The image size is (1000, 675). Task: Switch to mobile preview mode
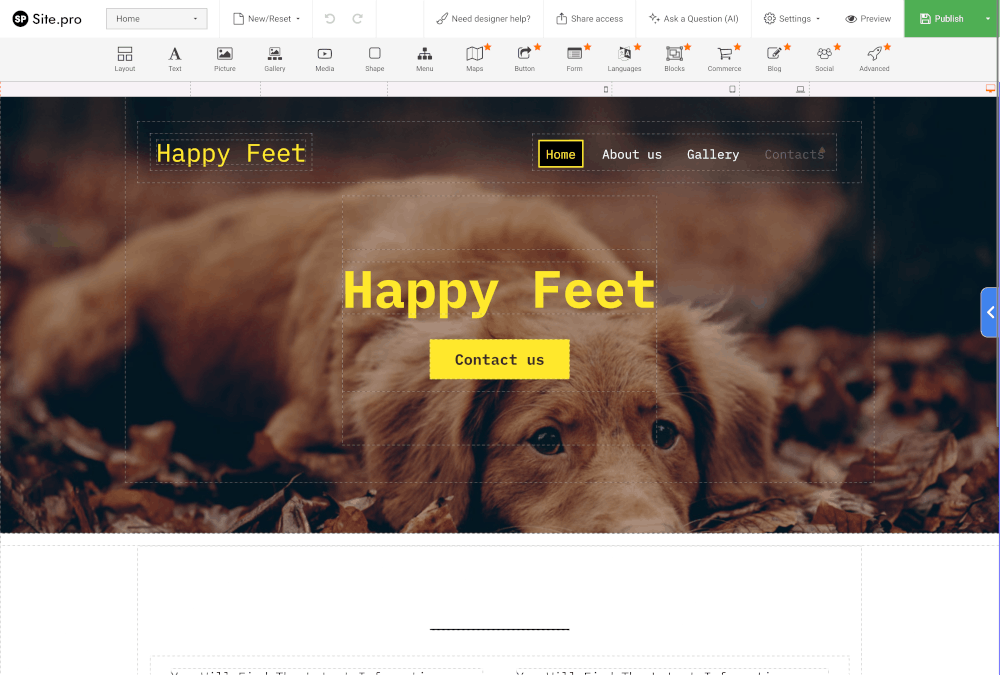click(605, 89)
